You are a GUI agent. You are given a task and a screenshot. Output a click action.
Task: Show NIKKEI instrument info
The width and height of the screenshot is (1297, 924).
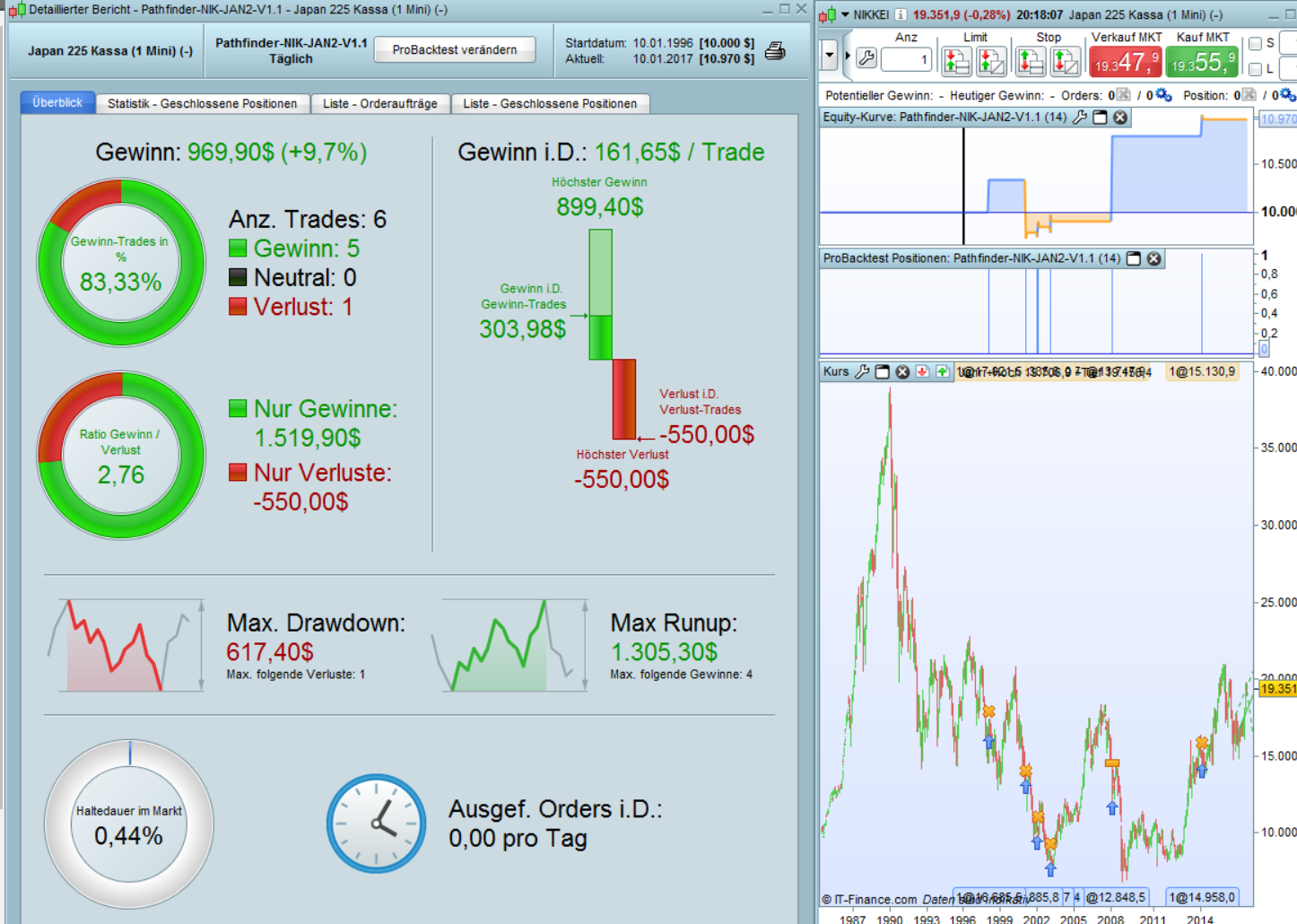pos(900,14)
